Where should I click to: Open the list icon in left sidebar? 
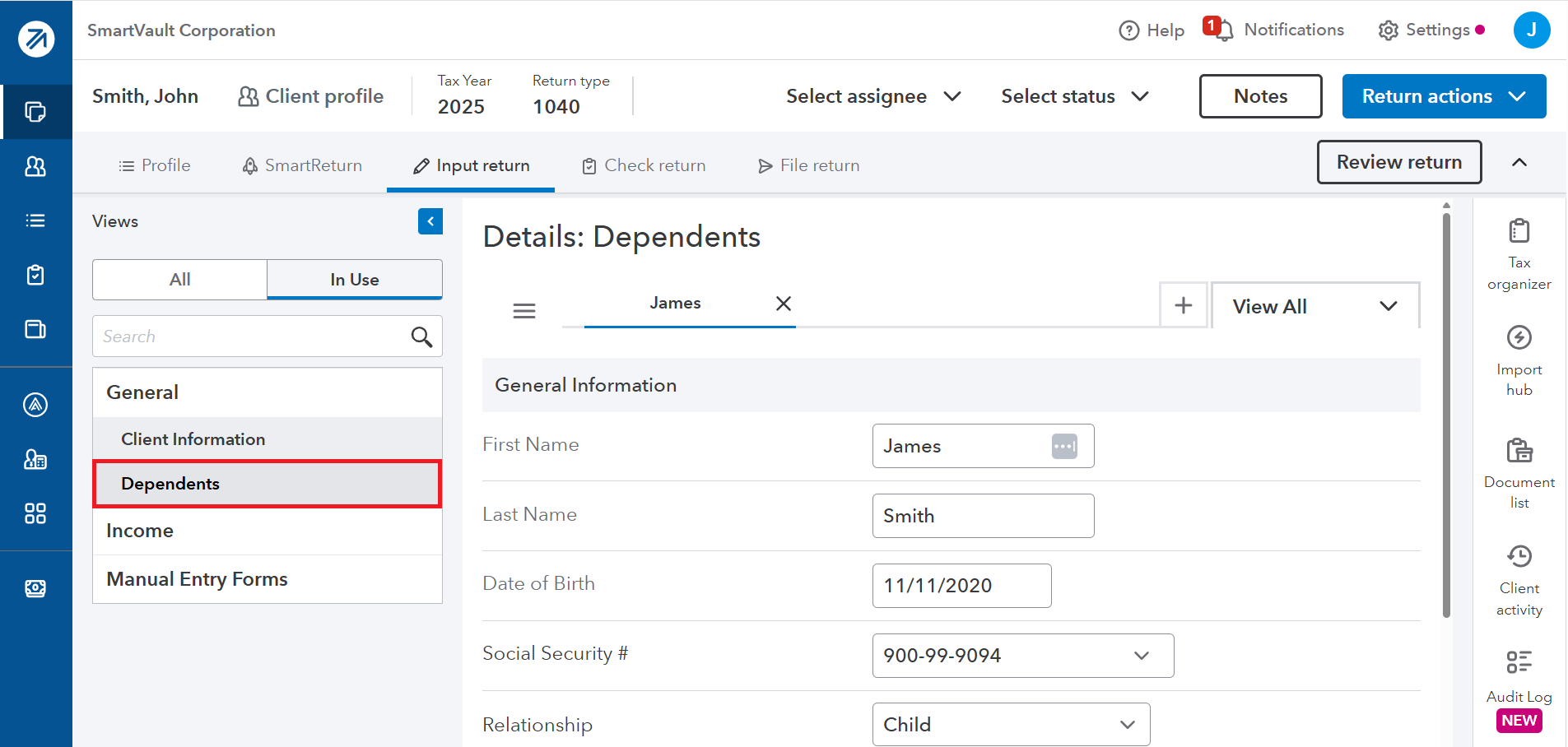[x=35, y=220]
